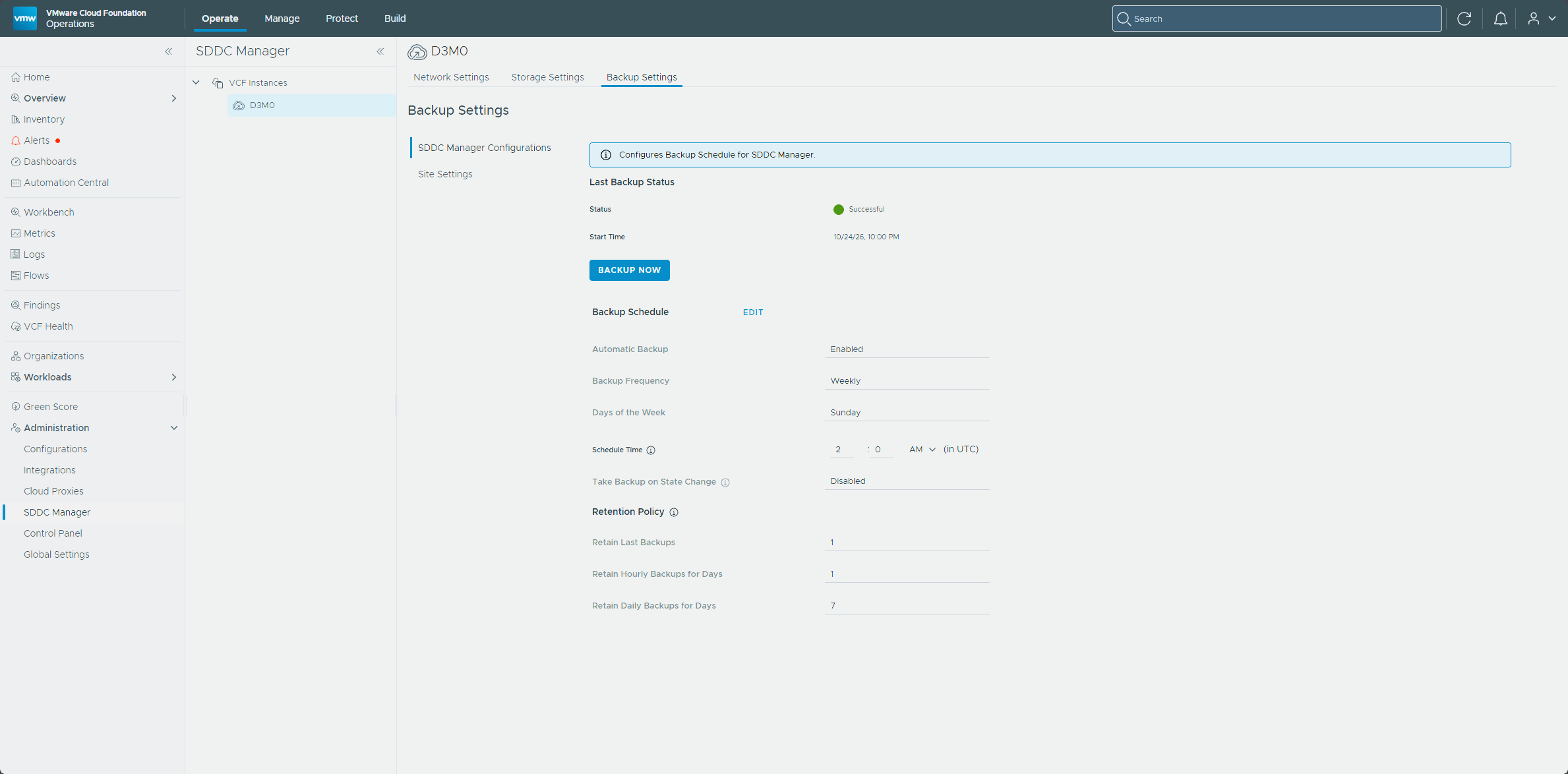The height and width of the screenshot is (774, 1568).
Task: Click EDIT next to Backup Schedule
Action: click(753, 313)
